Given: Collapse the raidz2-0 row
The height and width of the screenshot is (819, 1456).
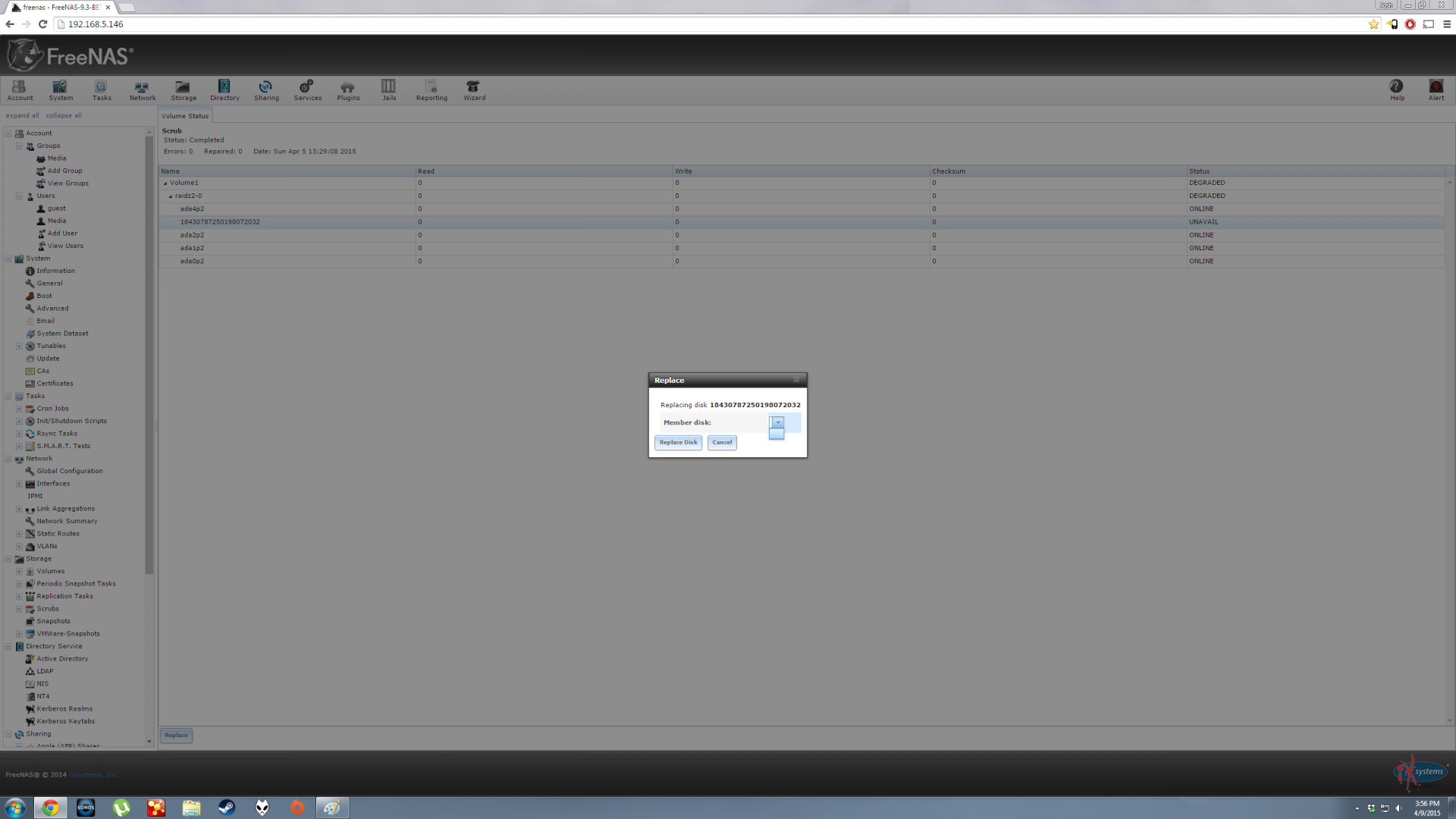Looking at the screenshot, I should 171,196.
